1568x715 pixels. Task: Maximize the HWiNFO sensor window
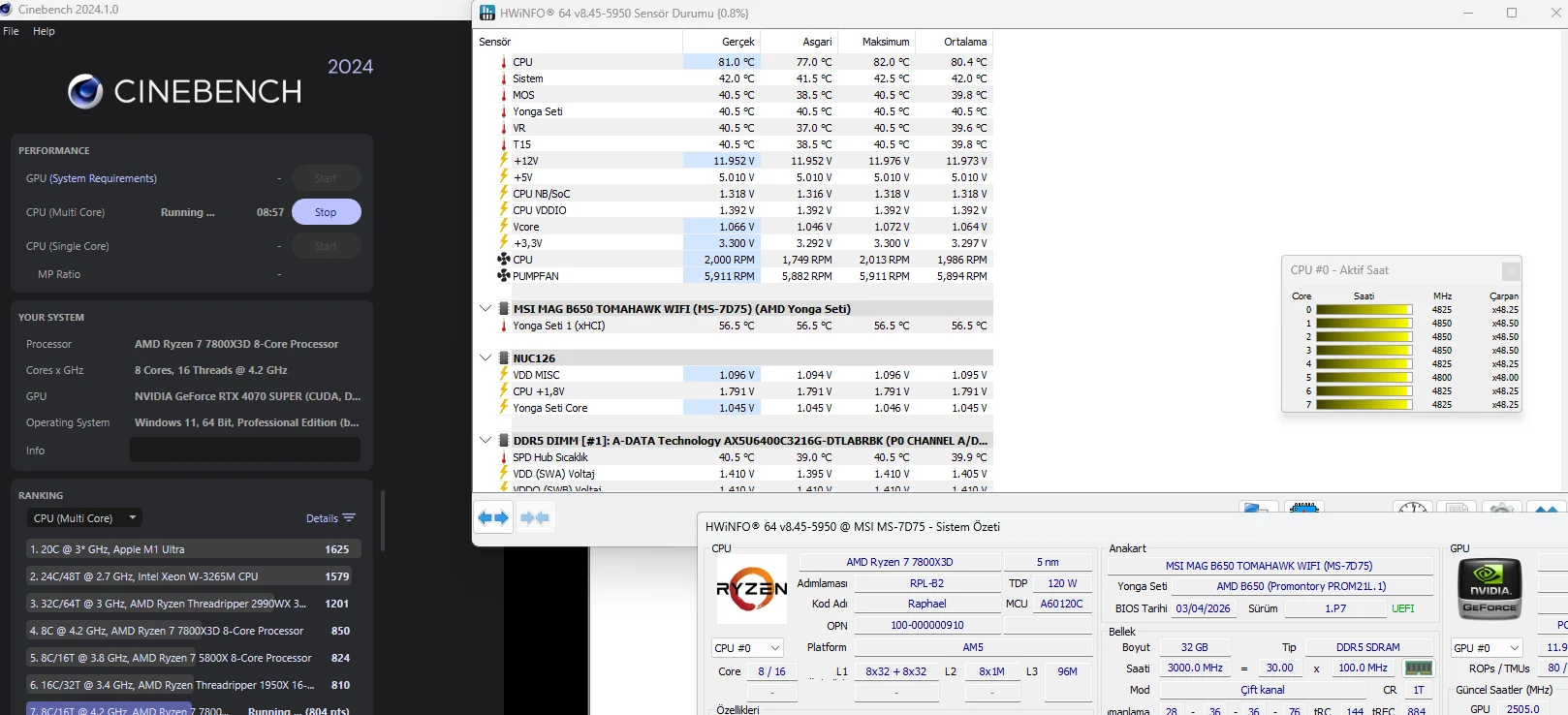click(x=1512, y=13)
